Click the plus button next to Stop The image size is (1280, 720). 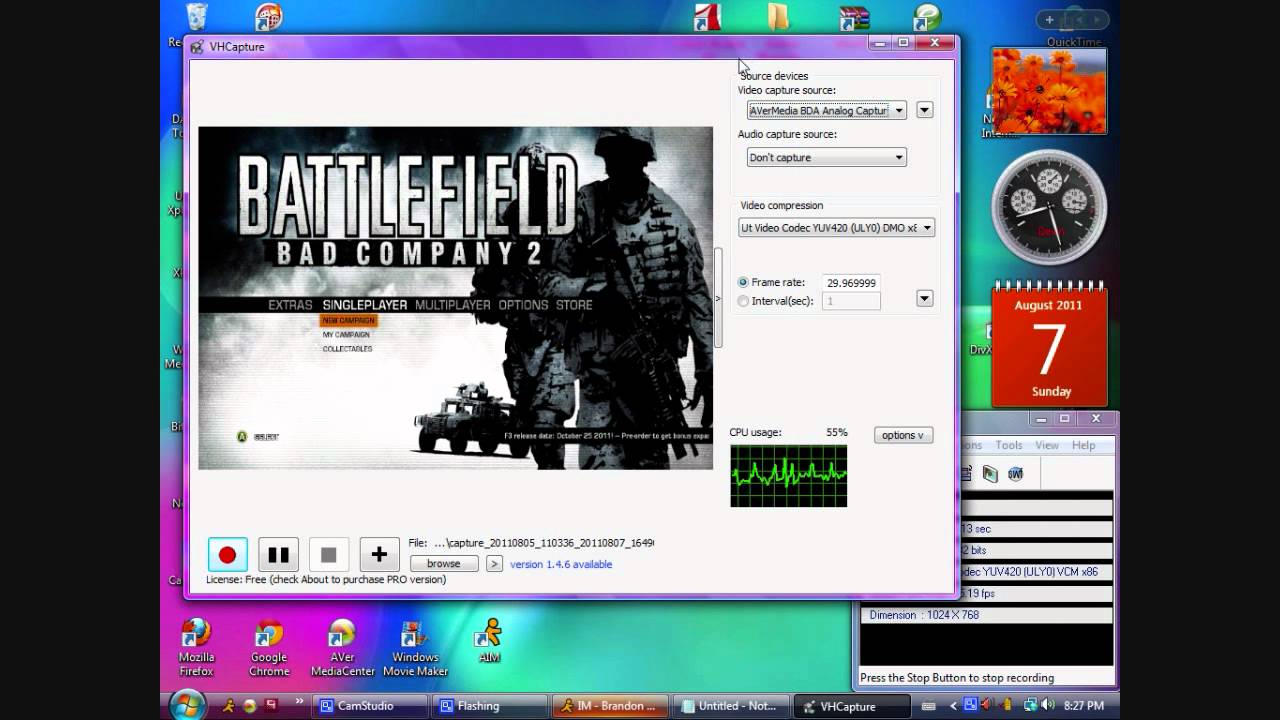click(379, 554)
